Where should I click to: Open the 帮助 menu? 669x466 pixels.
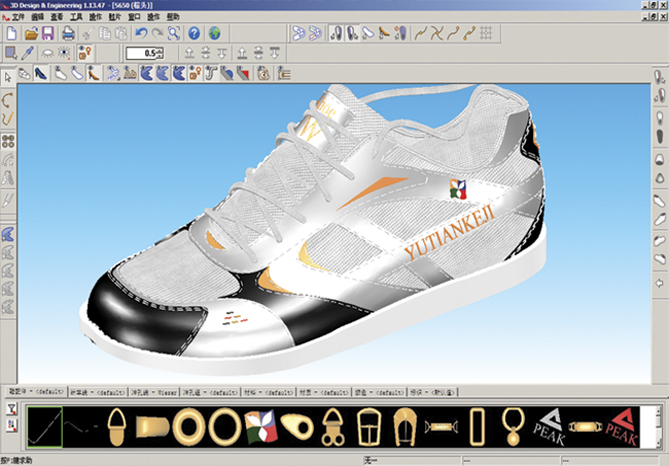pyautogui.click(x=173, y=17)
